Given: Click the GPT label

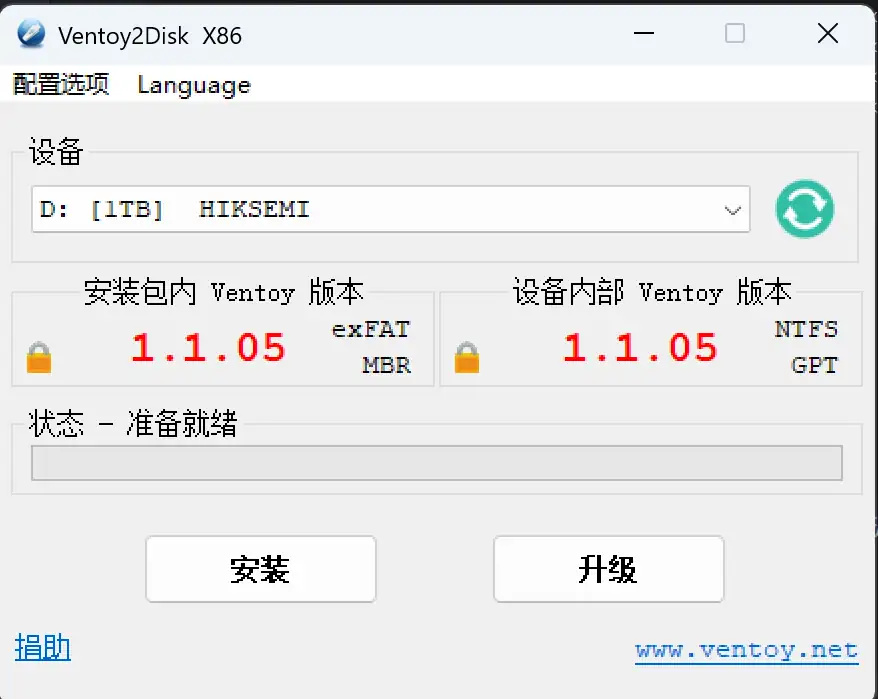Looking at the screenshot, I should point(815,365).
